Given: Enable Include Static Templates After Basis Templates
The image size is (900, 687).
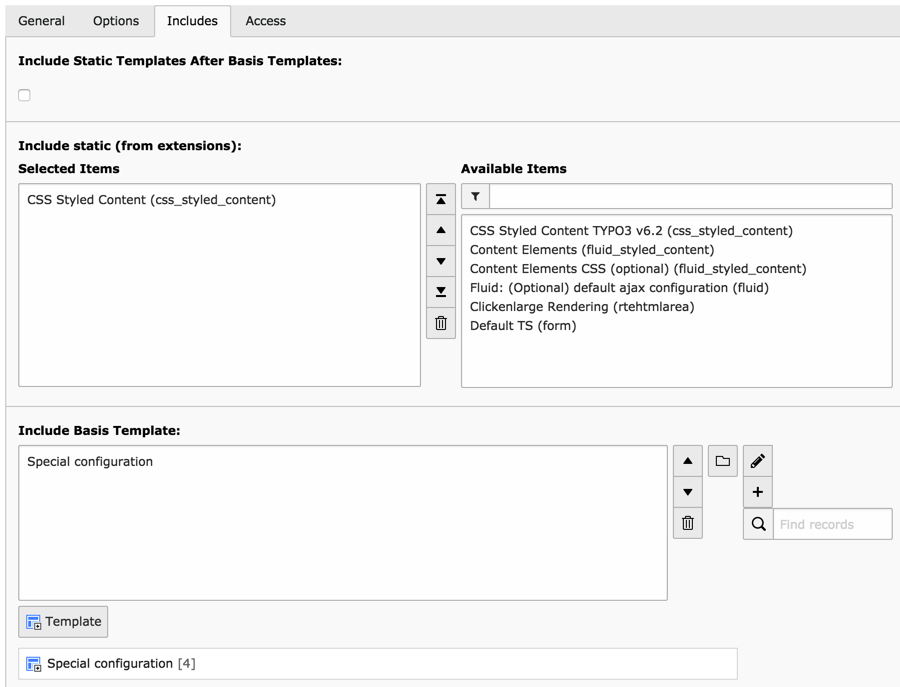Looking at the screenshot, I should 24,95.
